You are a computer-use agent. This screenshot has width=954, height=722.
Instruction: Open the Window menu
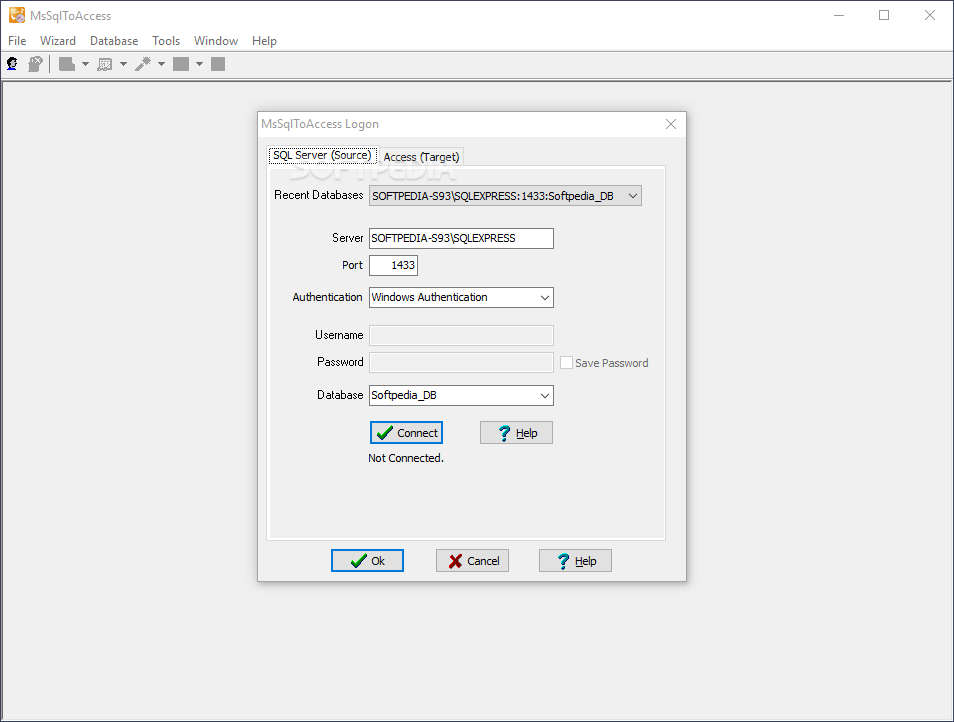[x=216, y=41]
